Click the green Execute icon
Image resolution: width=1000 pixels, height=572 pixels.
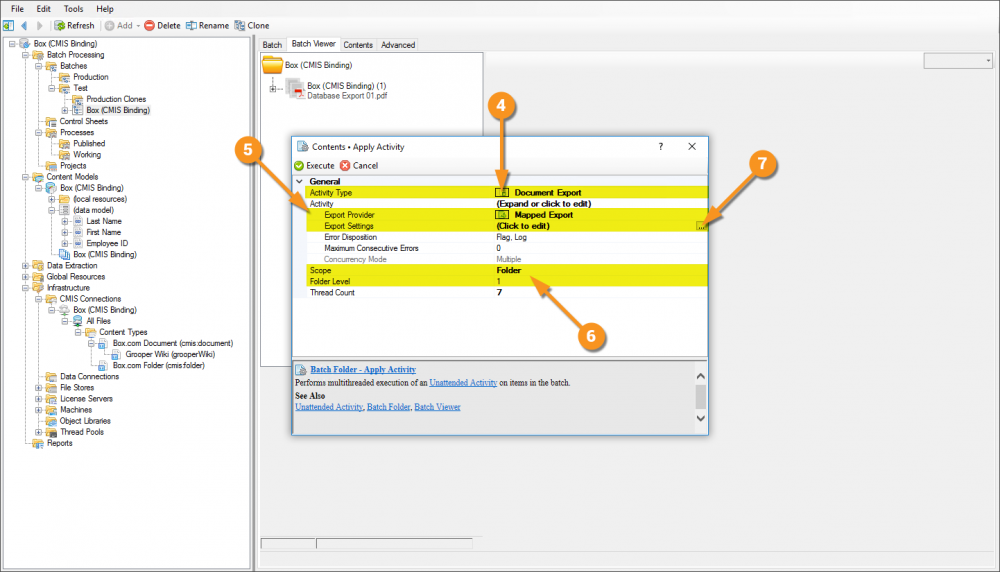pos(299,166)
